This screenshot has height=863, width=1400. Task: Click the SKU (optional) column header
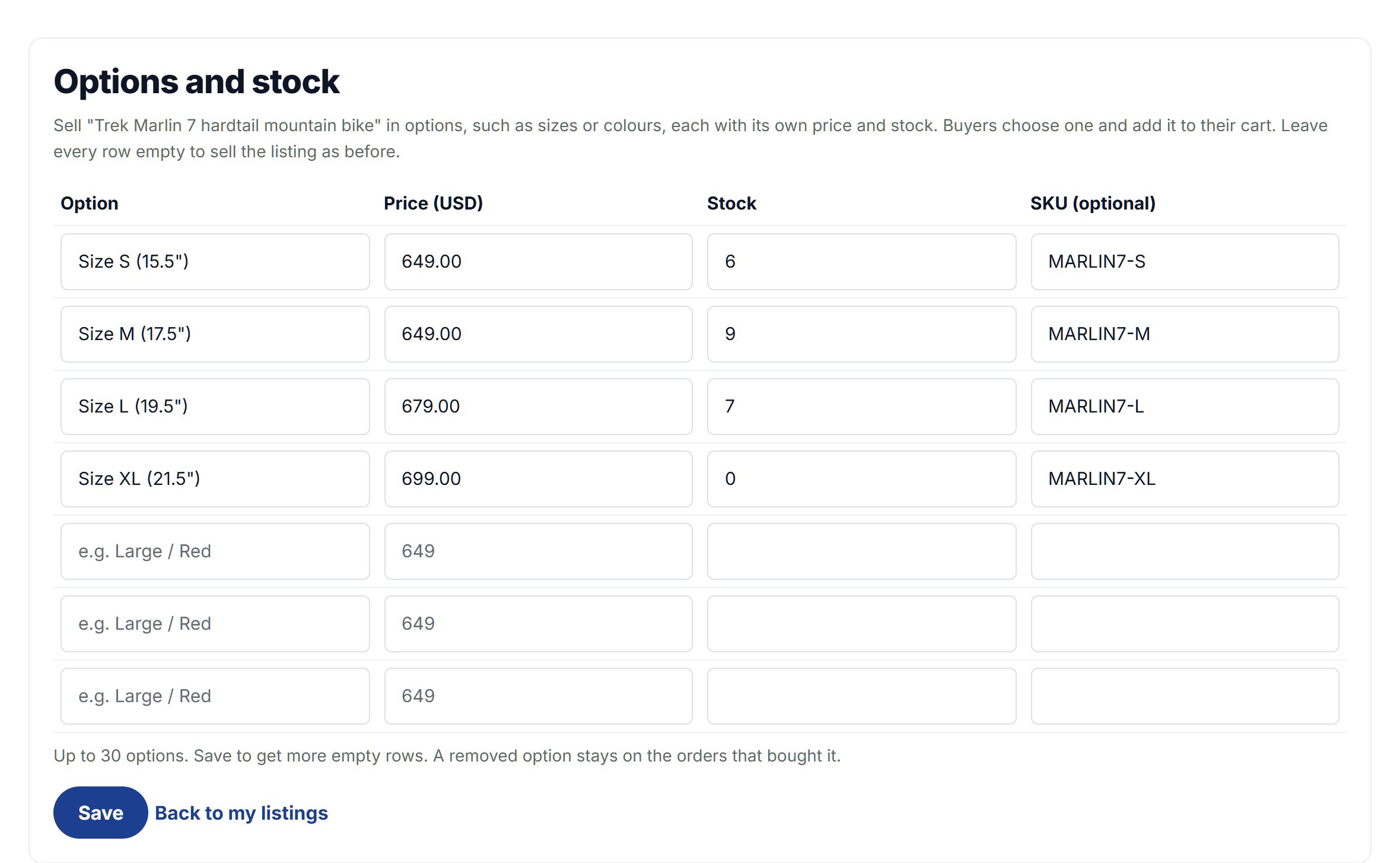click(x=1093, y=203)
